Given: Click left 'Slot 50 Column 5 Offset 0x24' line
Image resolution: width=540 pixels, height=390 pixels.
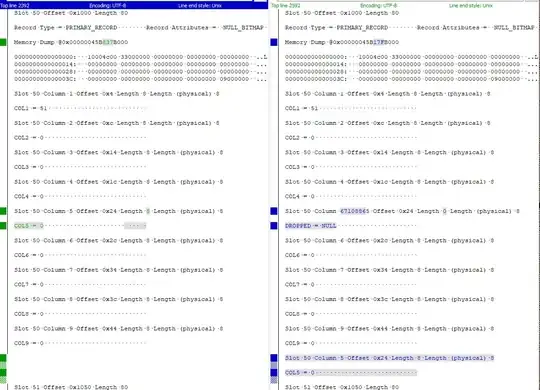Looking at the screenshot, I should coord(118,211).
